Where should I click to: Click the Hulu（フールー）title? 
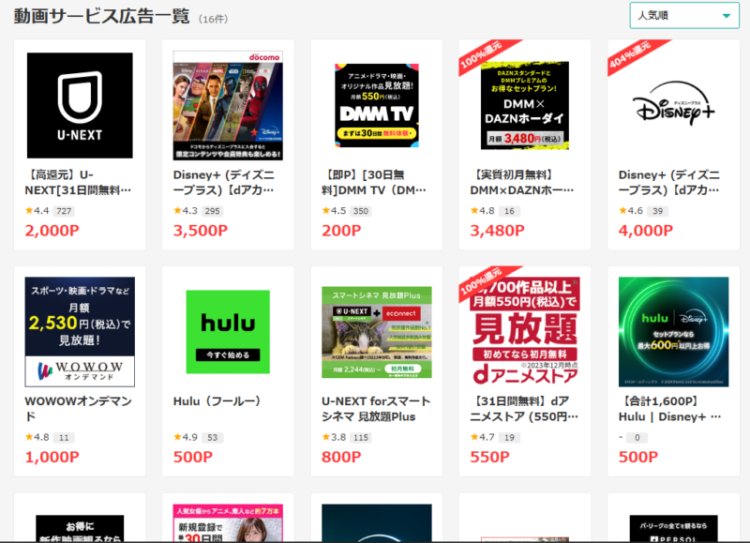(x=217, y=401)
